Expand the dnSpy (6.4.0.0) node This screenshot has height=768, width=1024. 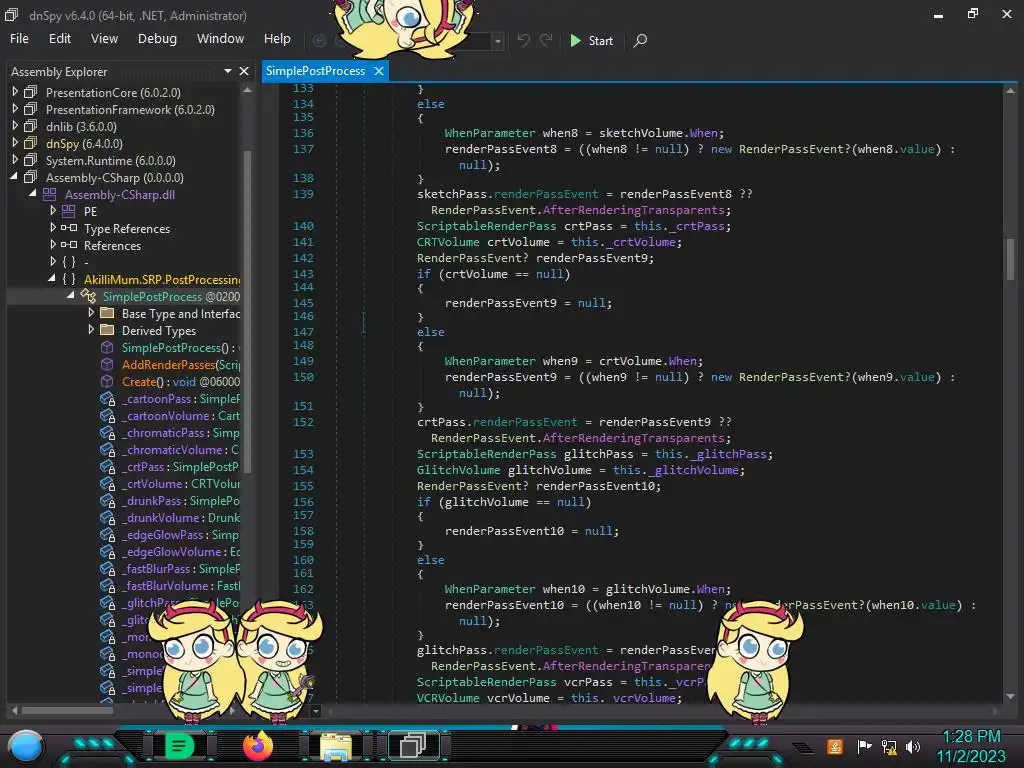pos(15,143)
